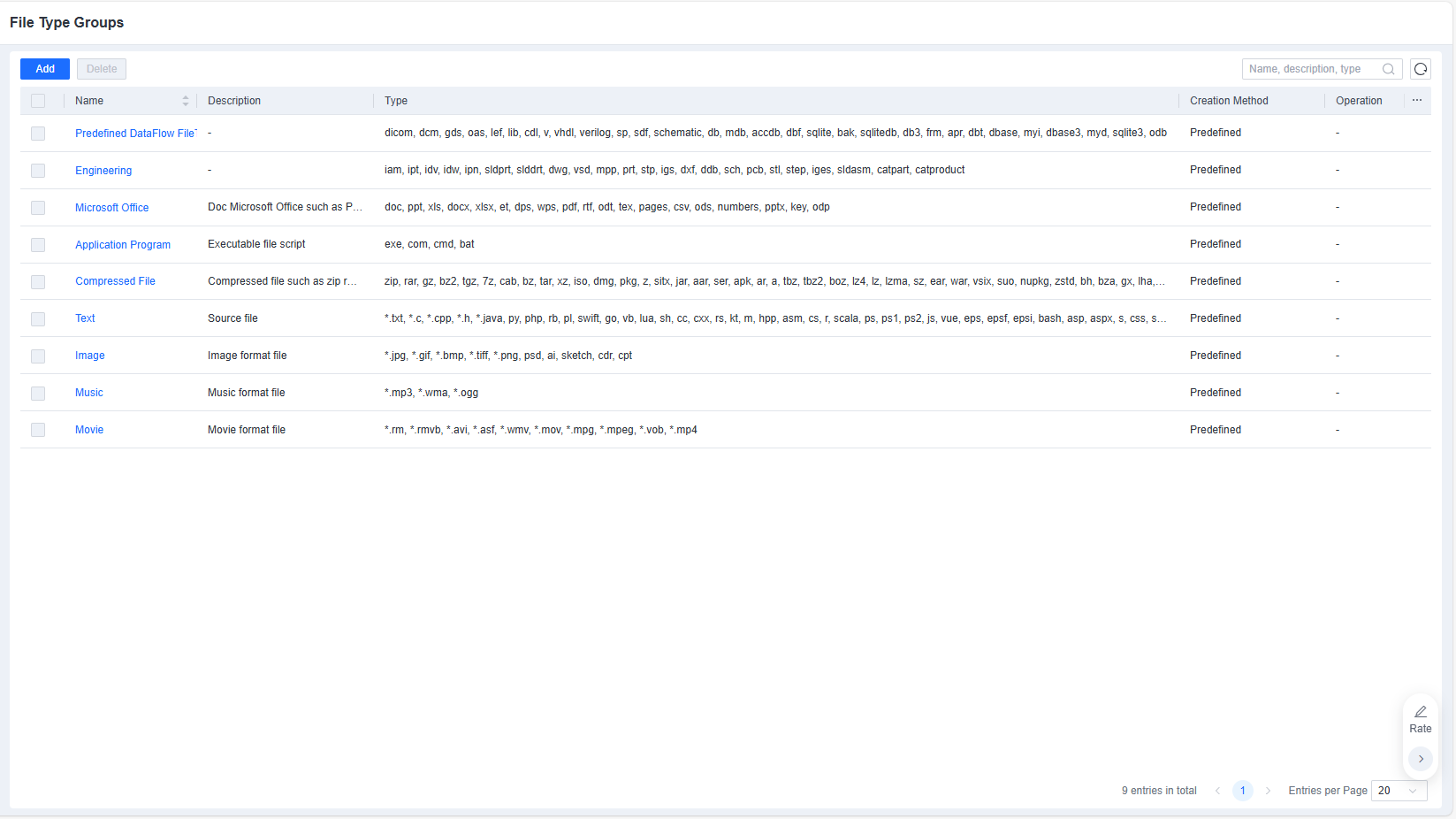Click the Movie row type list '*.rm, *.rmvb...'
The width and height of the screenshot is (1456, 819).
pos(541,430)
